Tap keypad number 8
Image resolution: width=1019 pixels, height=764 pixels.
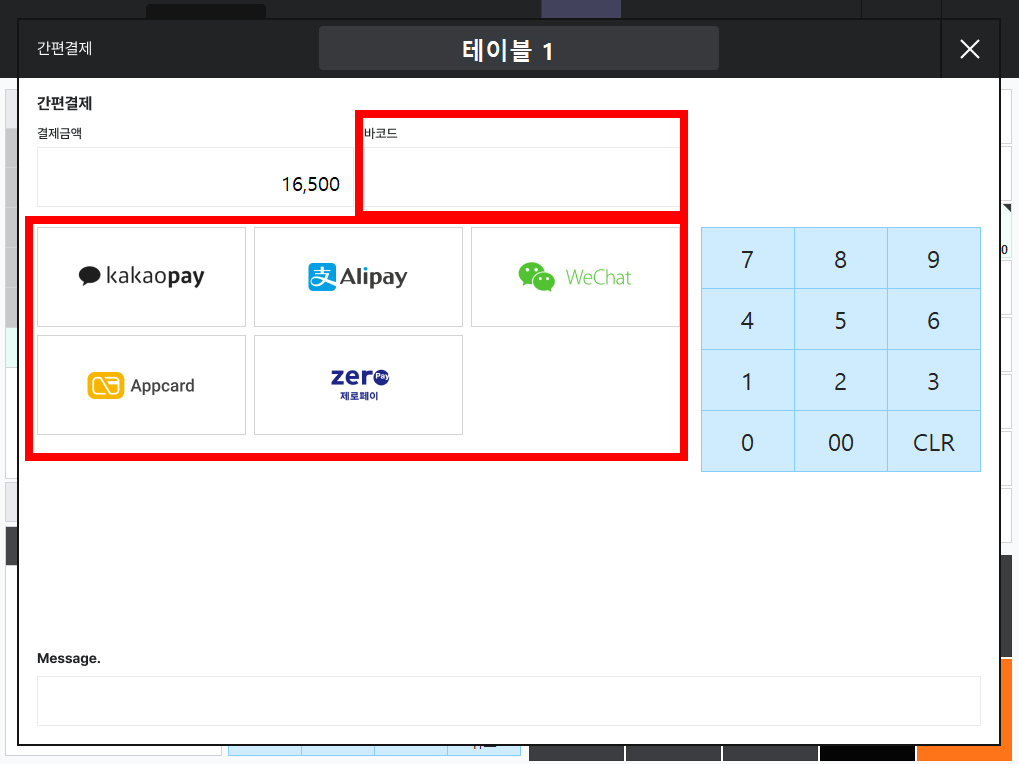(840, 259)
